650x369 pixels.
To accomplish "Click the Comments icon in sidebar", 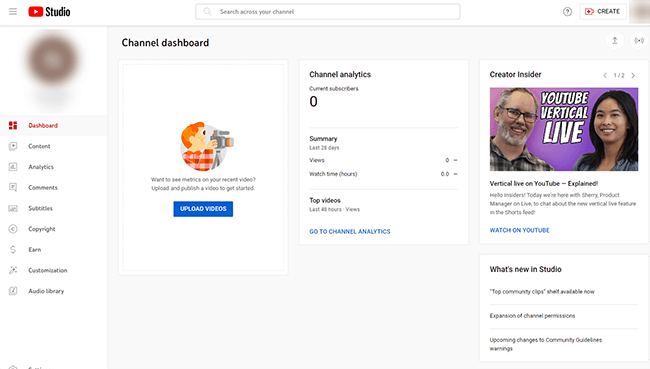I will pyautogui.click(x=13, y=187).
